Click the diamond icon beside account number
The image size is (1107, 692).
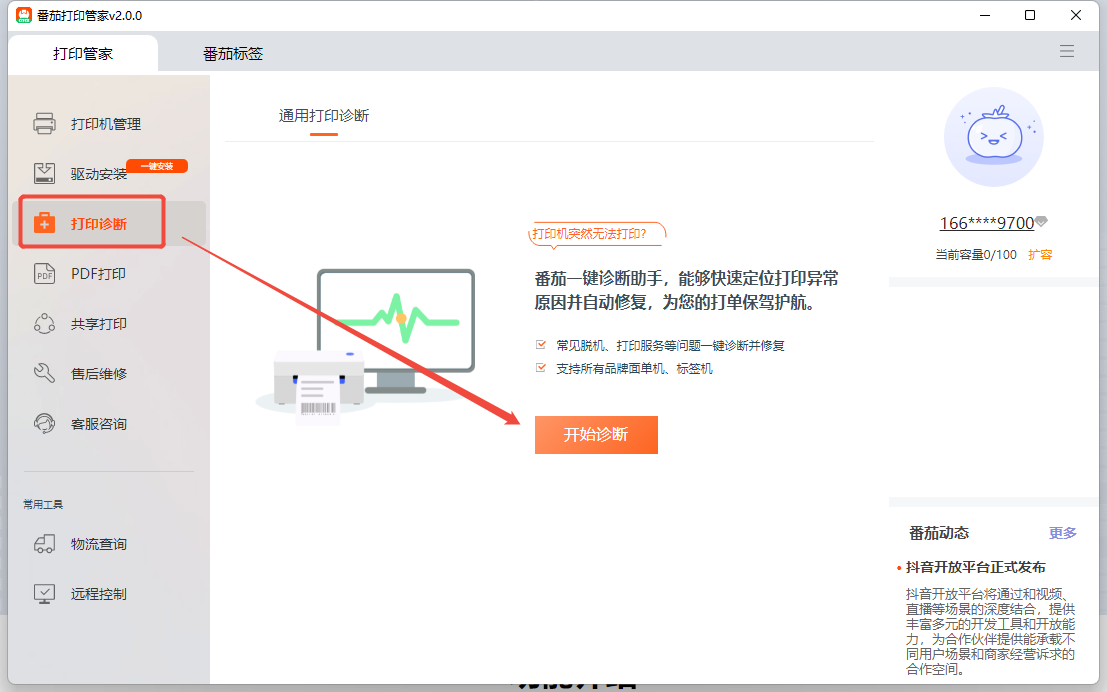coord(1041,222)
